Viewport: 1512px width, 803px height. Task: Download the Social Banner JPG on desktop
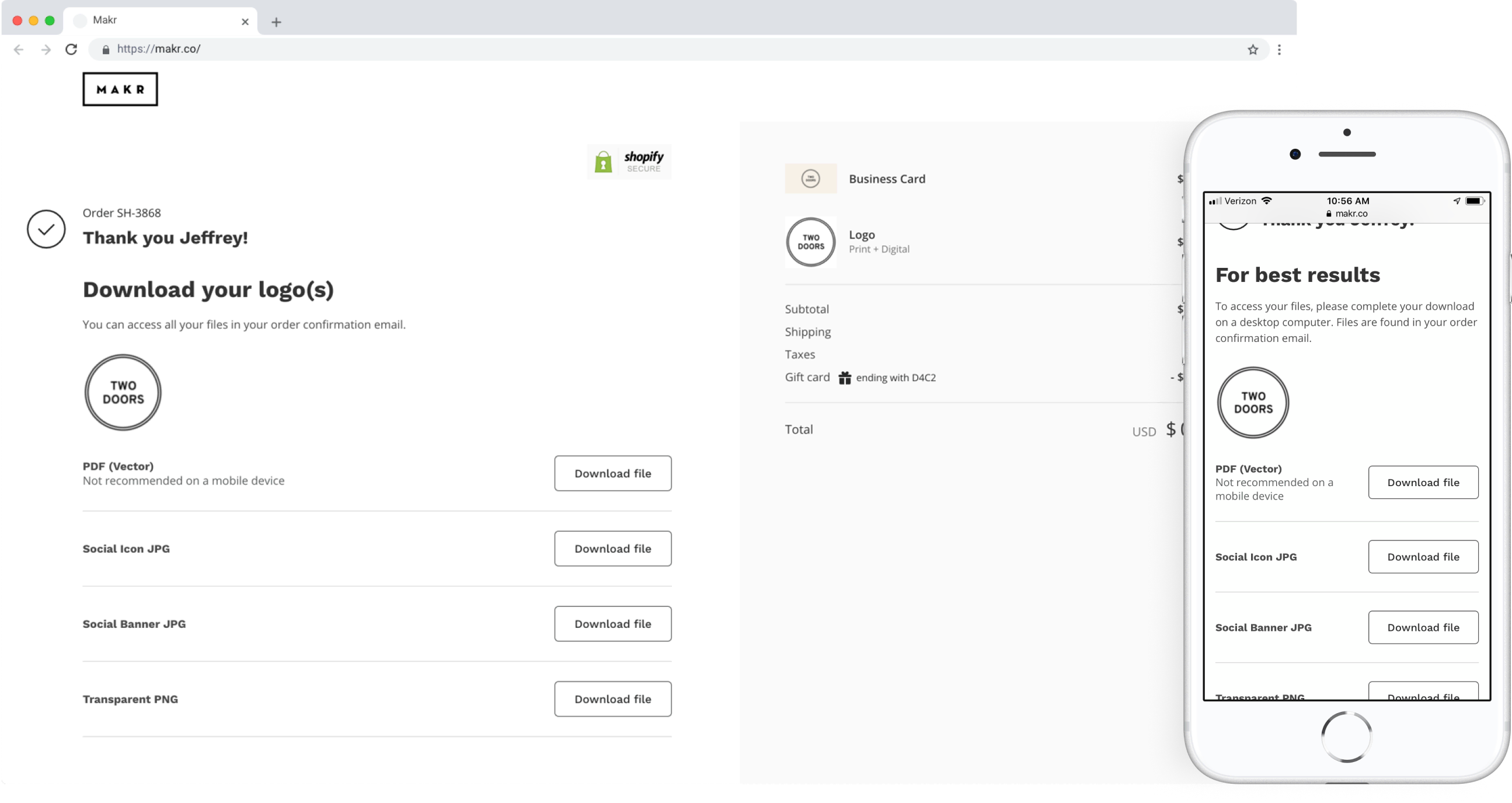(613, 623)
